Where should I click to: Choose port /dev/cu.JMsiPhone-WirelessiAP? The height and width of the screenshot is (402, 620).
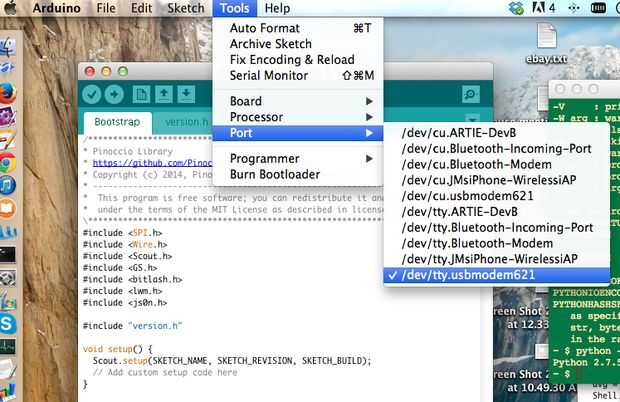tap(497, 180)
